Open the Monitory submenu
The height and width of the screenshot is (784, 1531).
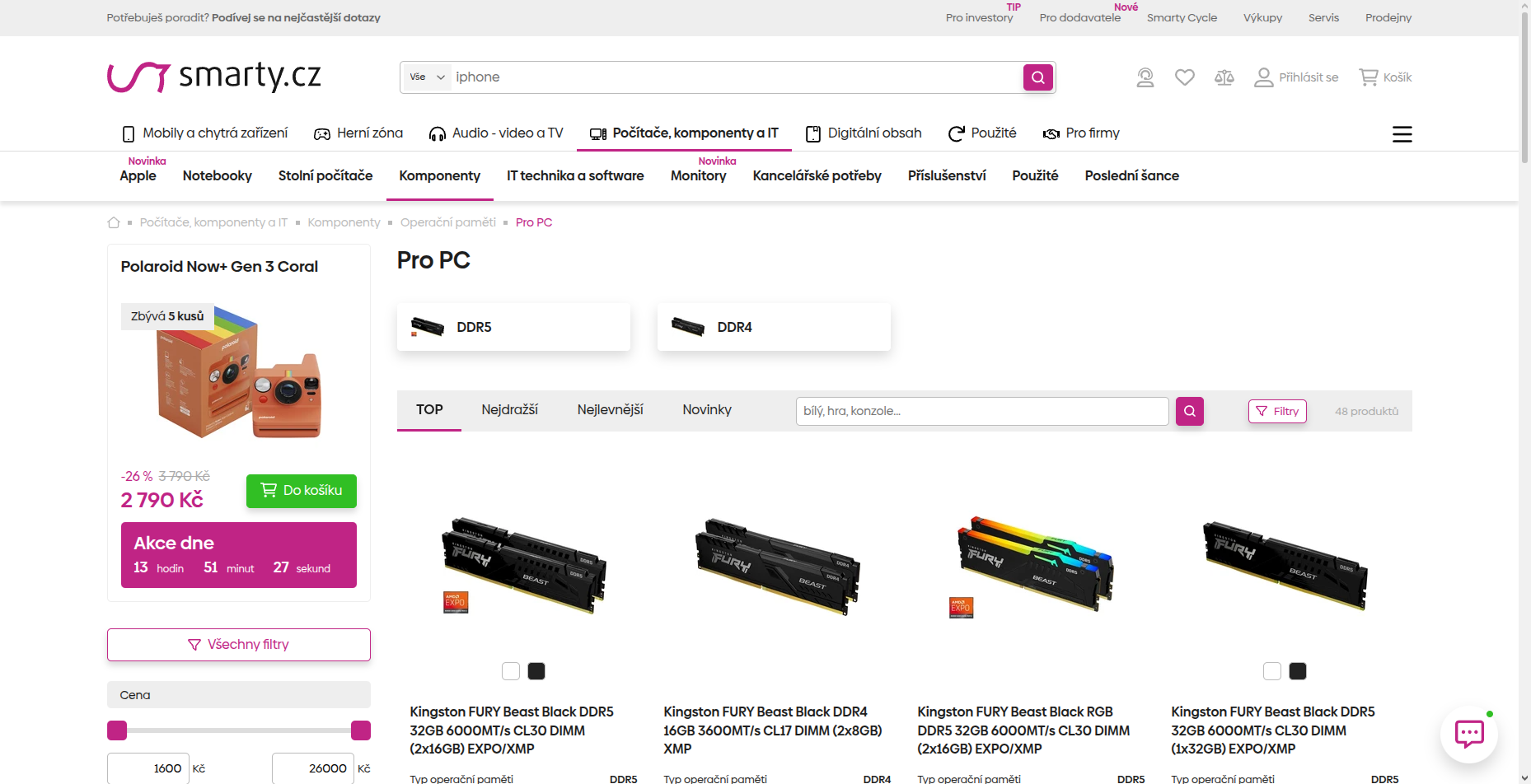[699, 176]
